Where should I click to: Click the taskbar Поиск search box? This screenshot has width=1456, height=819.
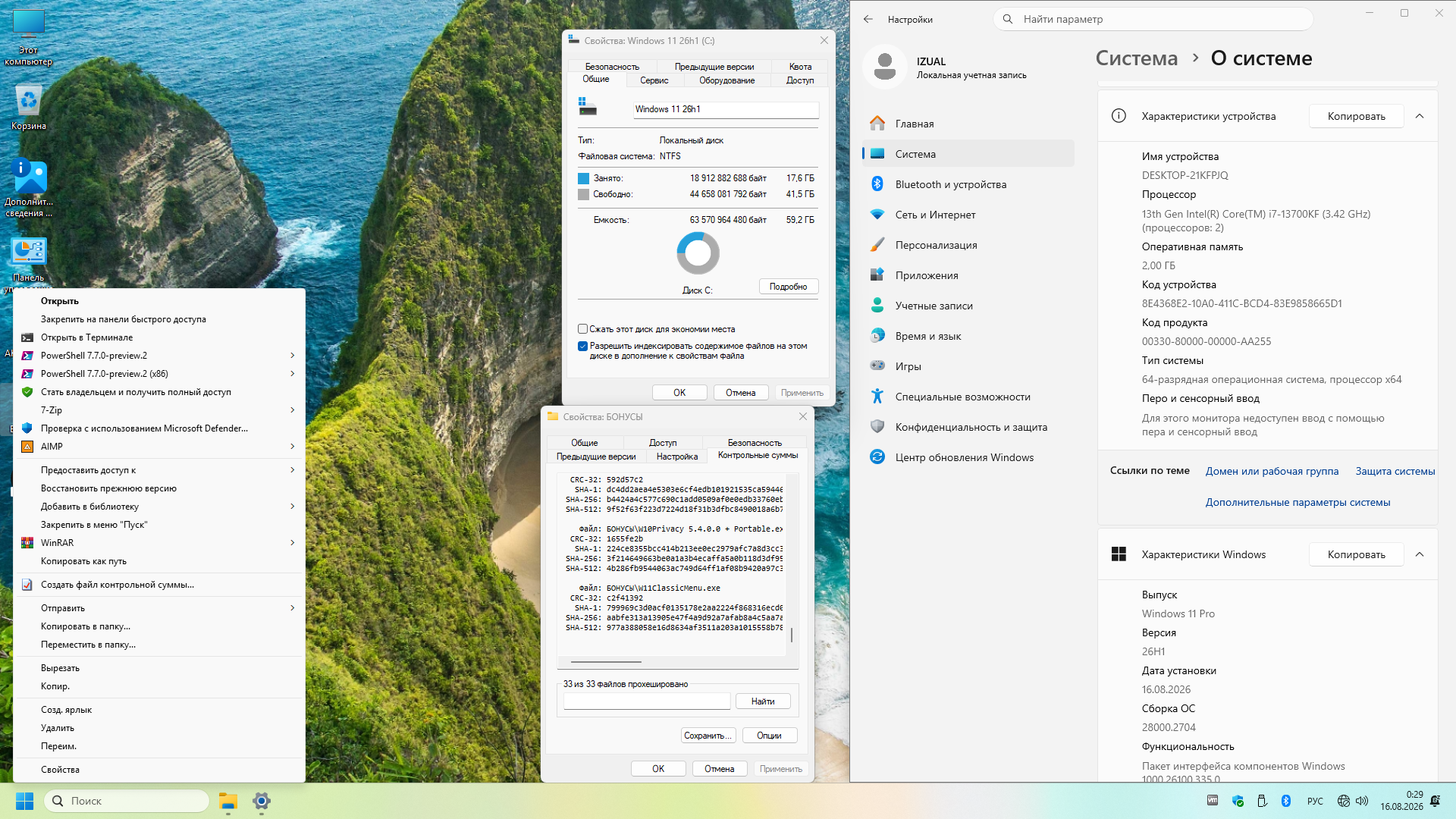pos(127,801)
